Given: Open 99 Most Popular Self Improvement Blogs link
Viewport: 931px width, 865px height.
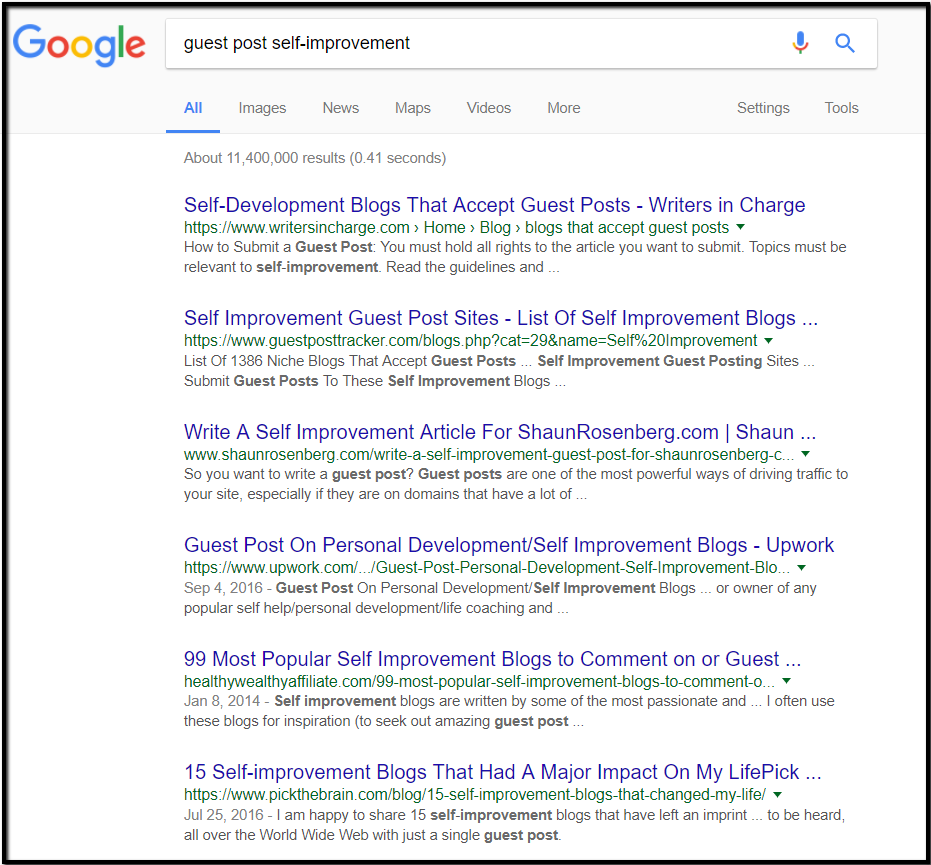Looking at the screenshot, I should click(492, 659).
